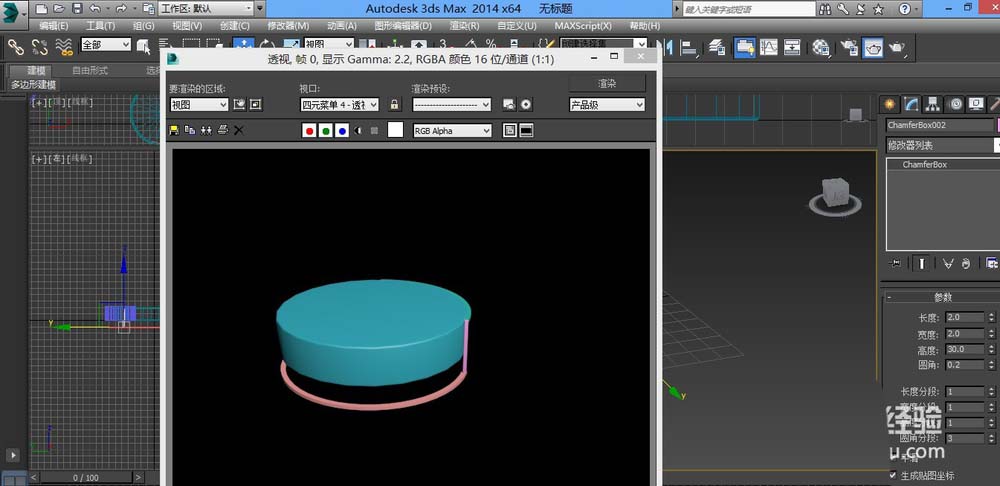
Task: Click the Render Production teapot icon
Action: (x=897, y=47)
